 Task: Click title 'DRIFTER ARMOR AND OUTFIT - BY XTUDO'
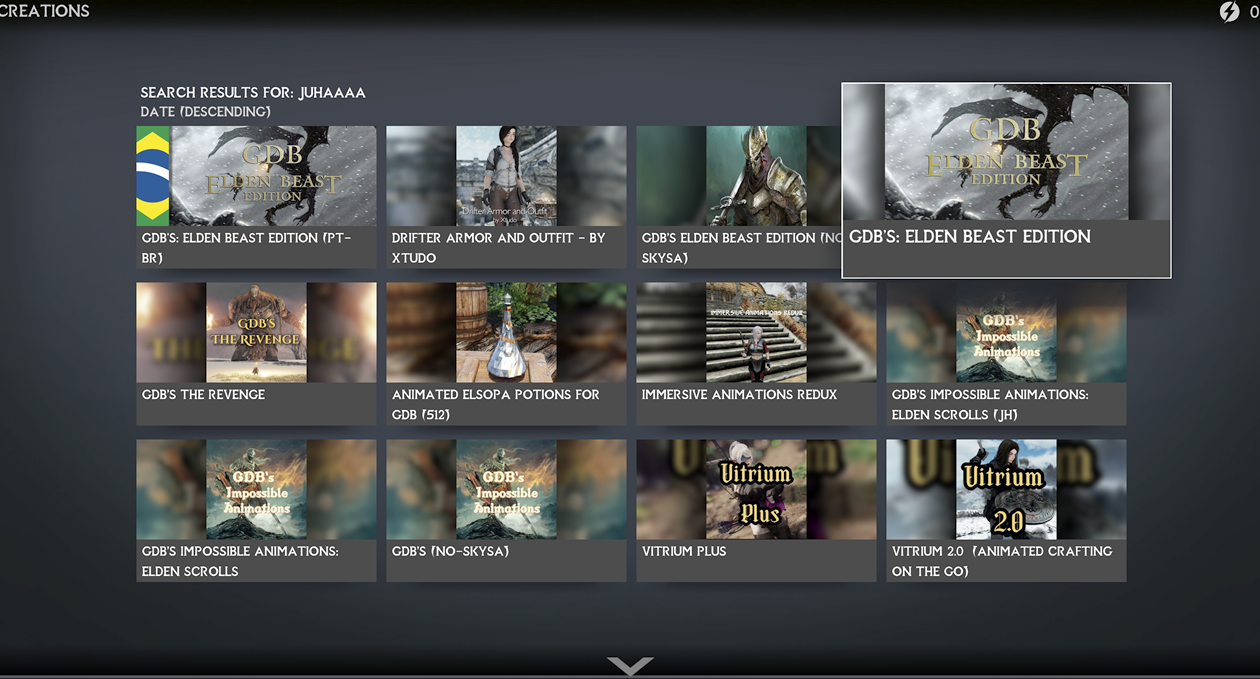tap(498, 248)
